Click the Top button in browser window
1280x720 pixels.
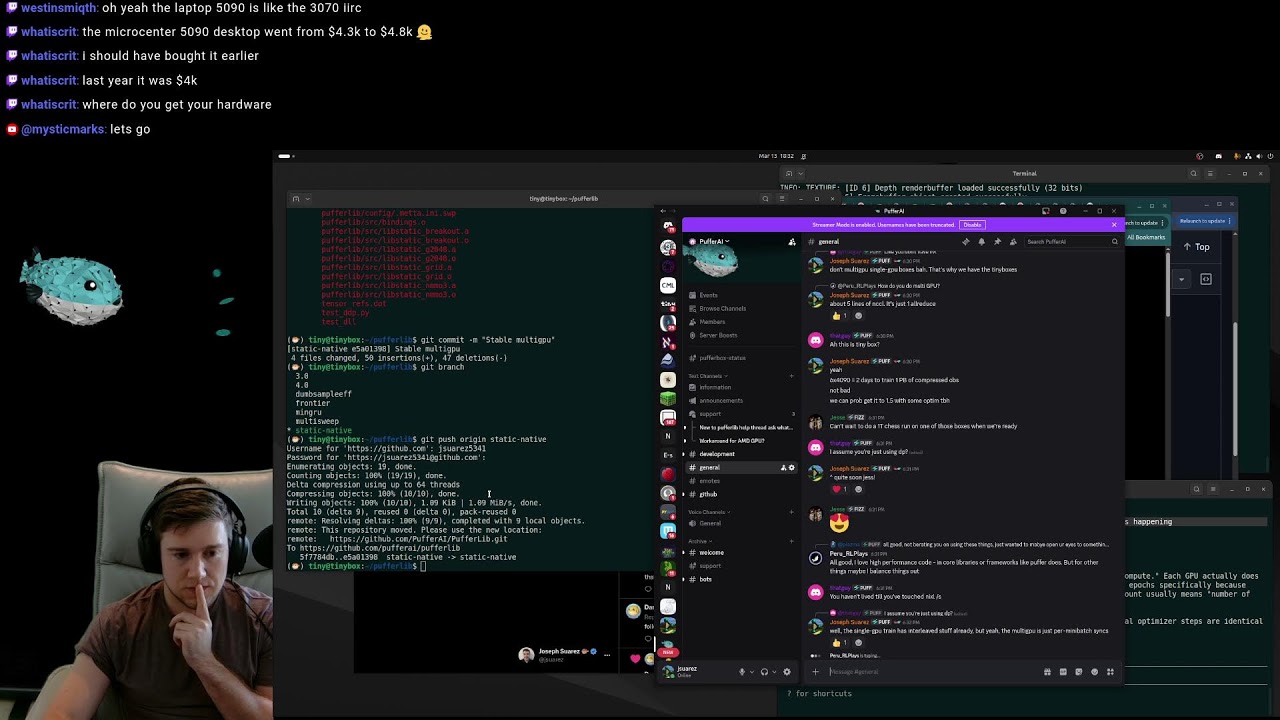[1196, 247]
